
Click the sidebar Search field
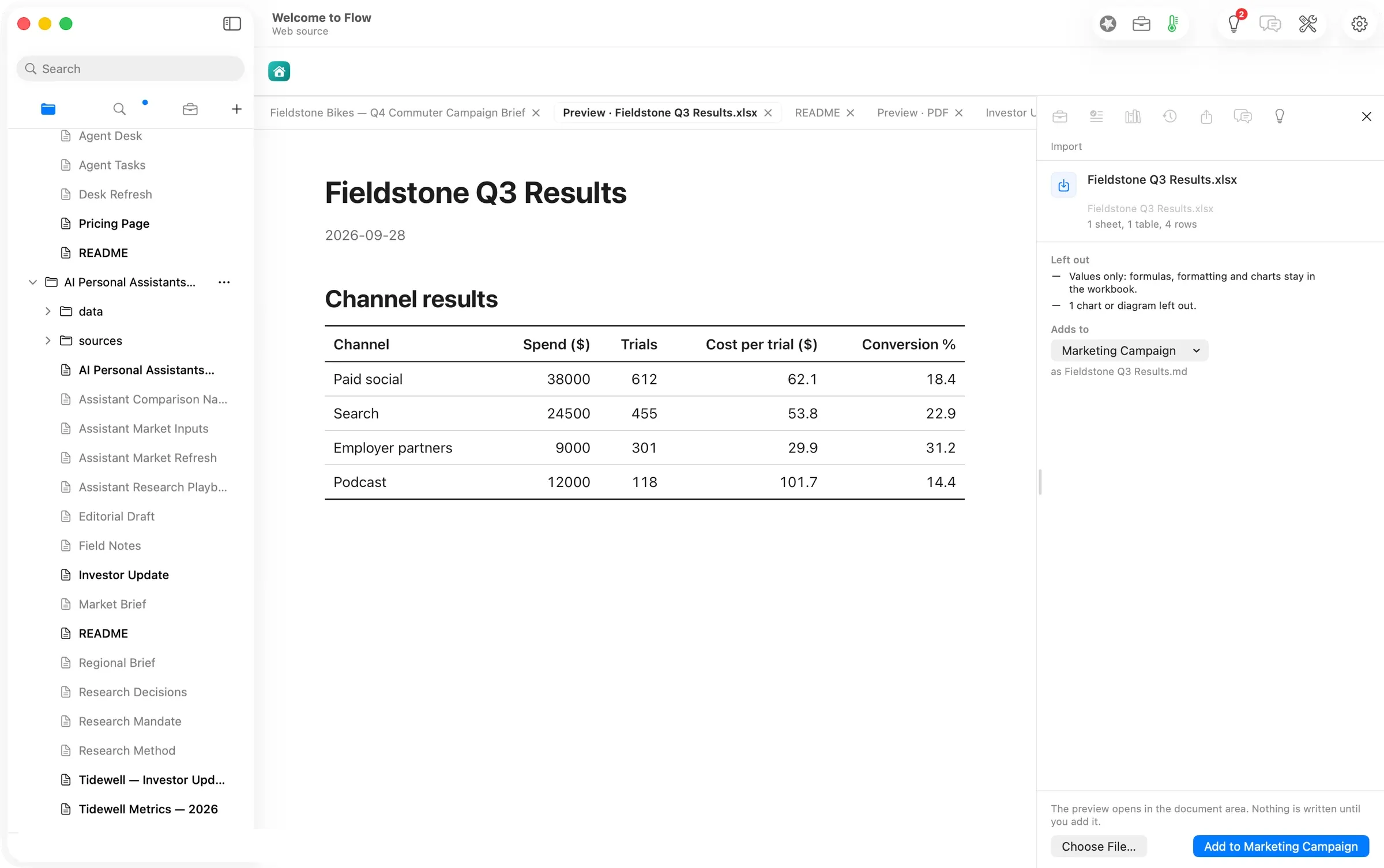pos(131,69)
